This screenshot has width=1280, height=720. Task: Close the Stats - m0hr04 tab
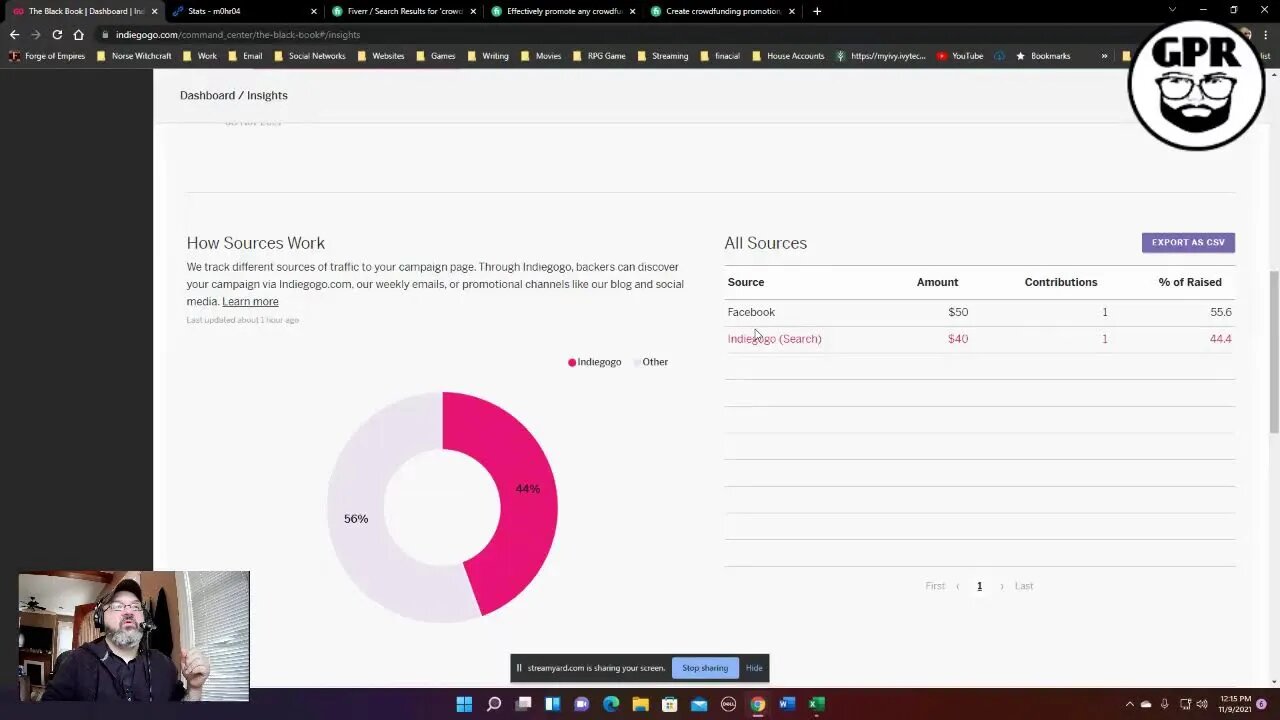click(313, 11)
